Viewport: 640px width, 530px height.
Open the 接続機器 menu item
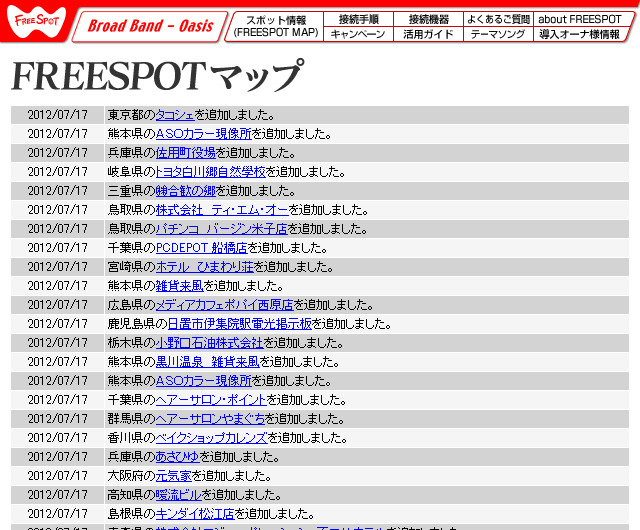coord(428,19)
